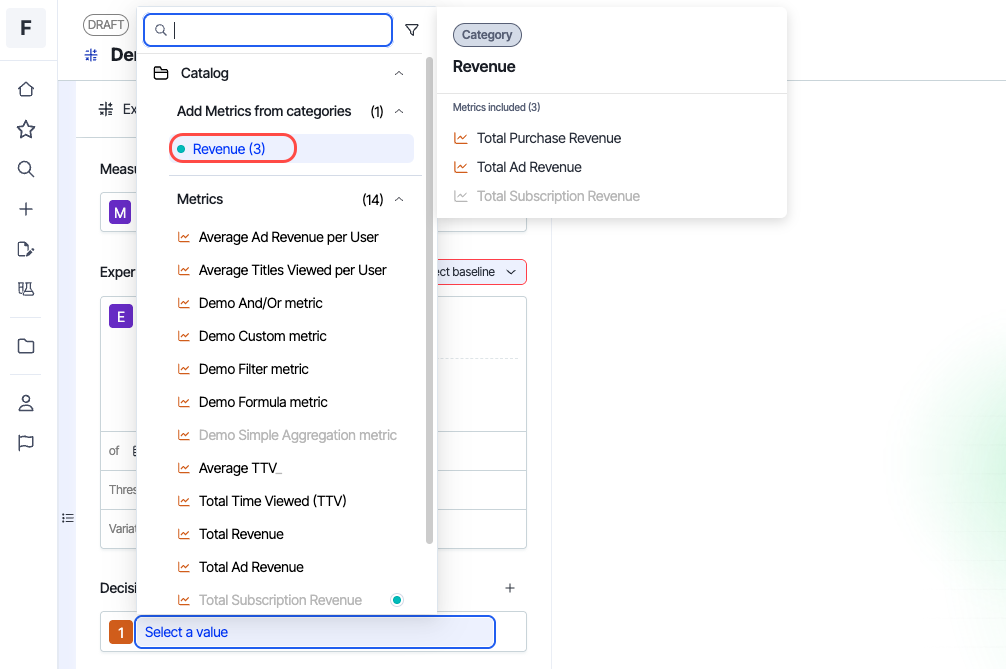
Task: Select the Revenue (3) category
Action: (230, 149)
